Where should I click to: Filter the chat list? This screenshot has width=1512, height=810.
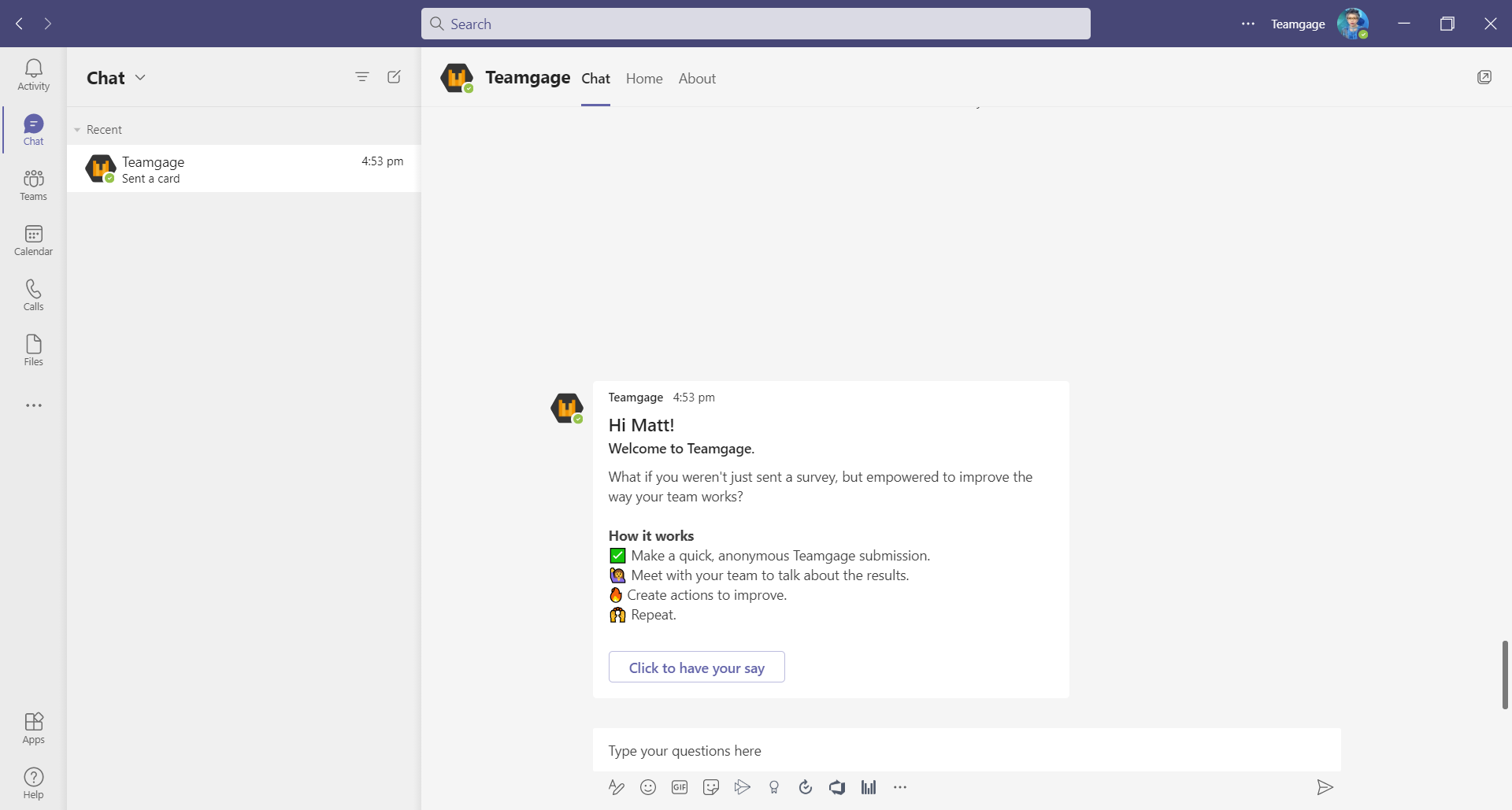point(362,77)
